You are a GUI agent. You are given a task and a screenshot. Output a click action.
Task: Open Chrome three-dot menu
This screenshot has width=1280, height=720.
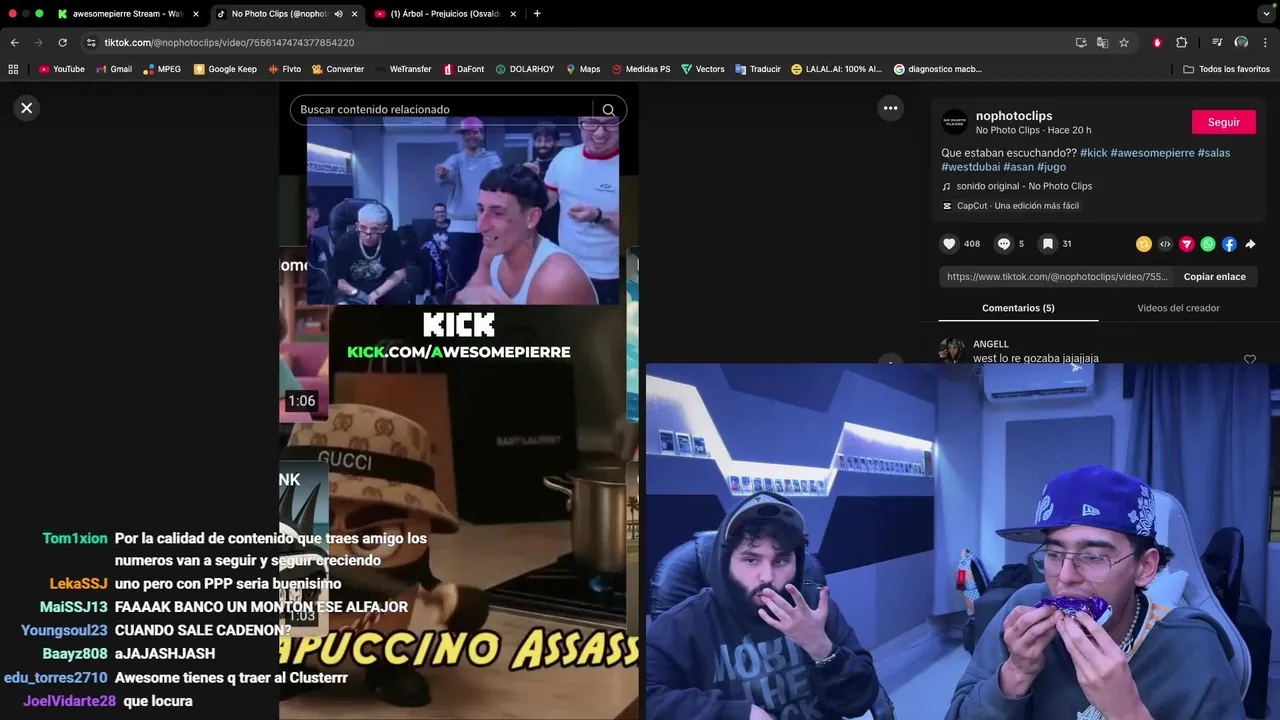click(1266, 43)
